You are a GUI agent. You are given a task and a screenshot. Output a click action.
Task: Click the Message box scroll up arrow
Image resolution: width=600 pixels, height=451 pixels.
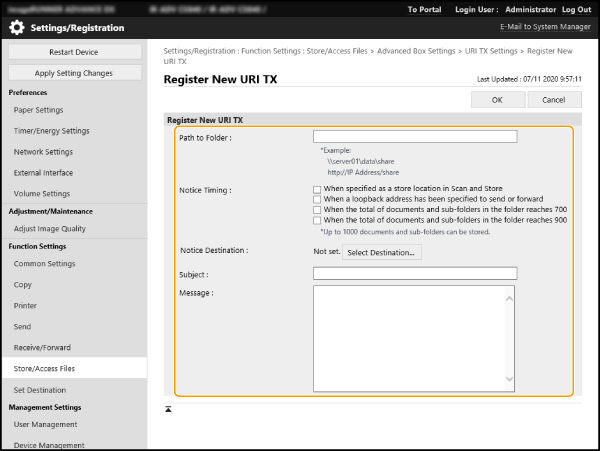[x=508, y=298]
